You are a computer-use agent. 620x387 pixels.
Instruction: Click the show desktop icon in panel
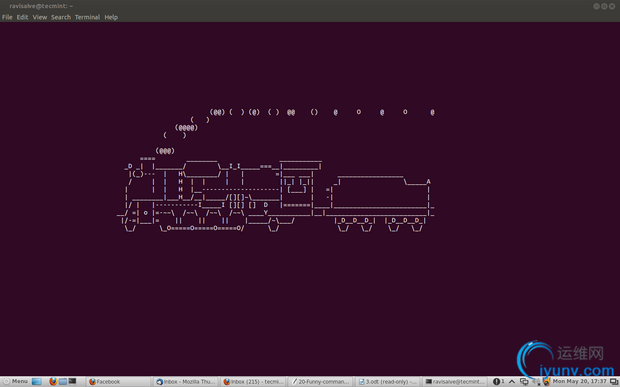[x=37, y=381]
